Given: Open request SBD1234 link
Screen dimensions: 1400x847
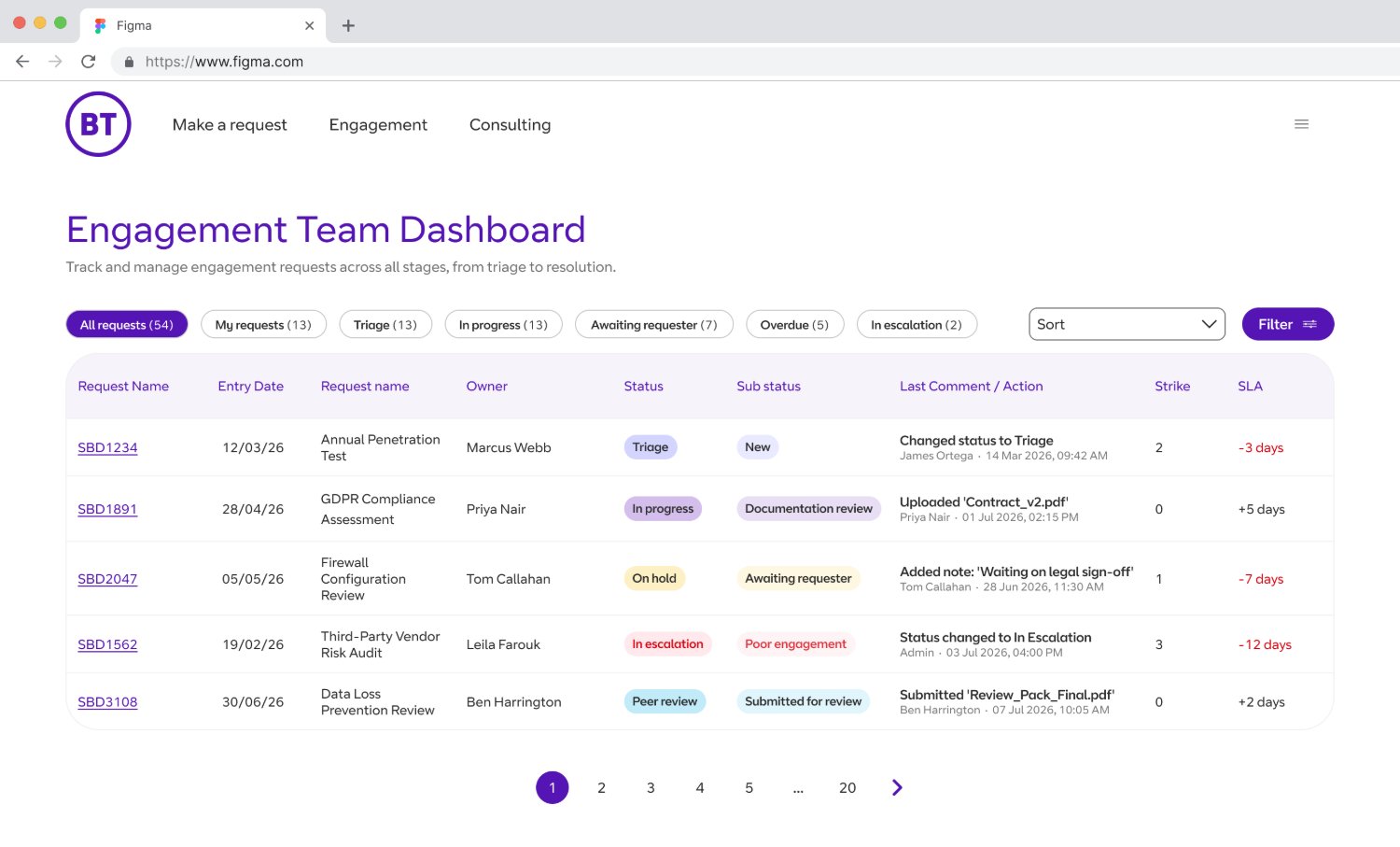Looking at the screenshot, I should coord(107,447).
